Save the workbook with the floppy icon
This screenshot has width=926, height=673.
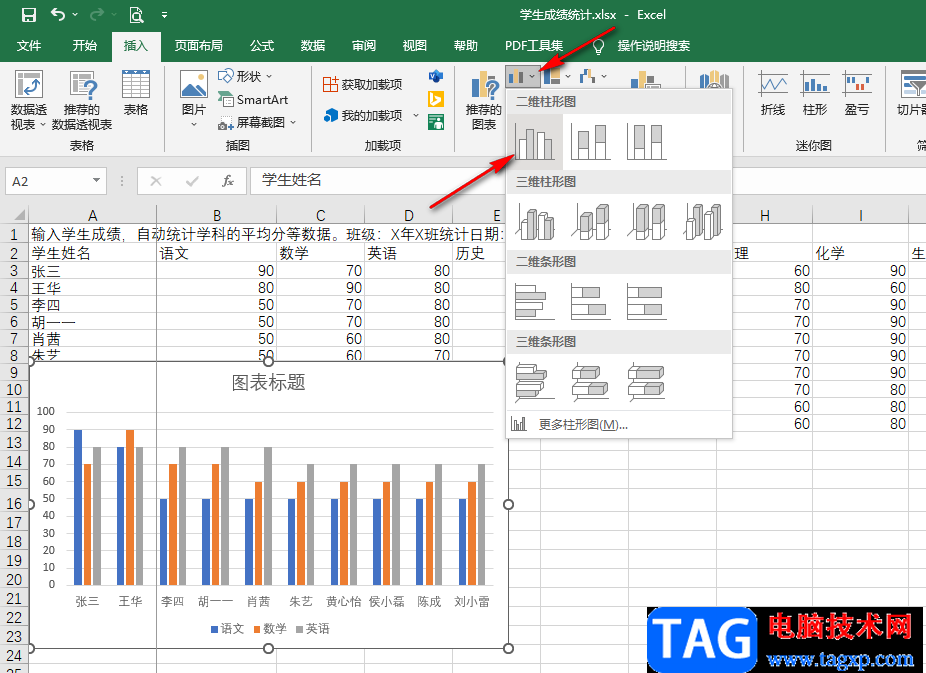(x=28, y=15)
